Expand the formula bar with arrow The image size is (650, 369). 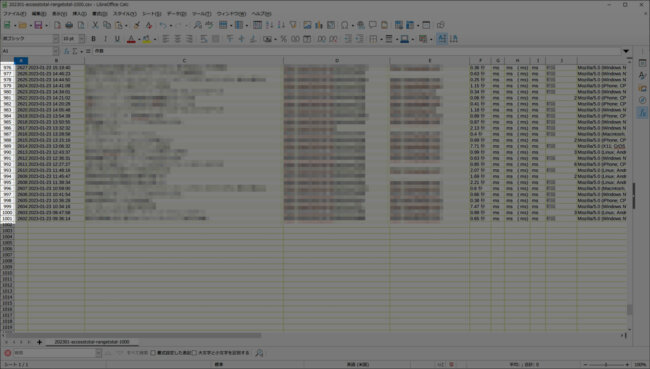pos(626,51)
